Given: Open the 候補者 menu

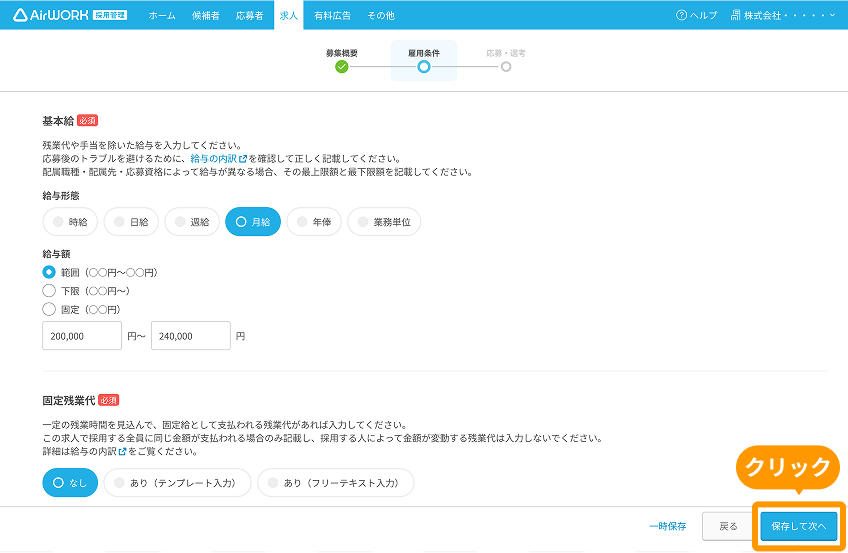Looking at the screenshot, I should tap(206, 16).
